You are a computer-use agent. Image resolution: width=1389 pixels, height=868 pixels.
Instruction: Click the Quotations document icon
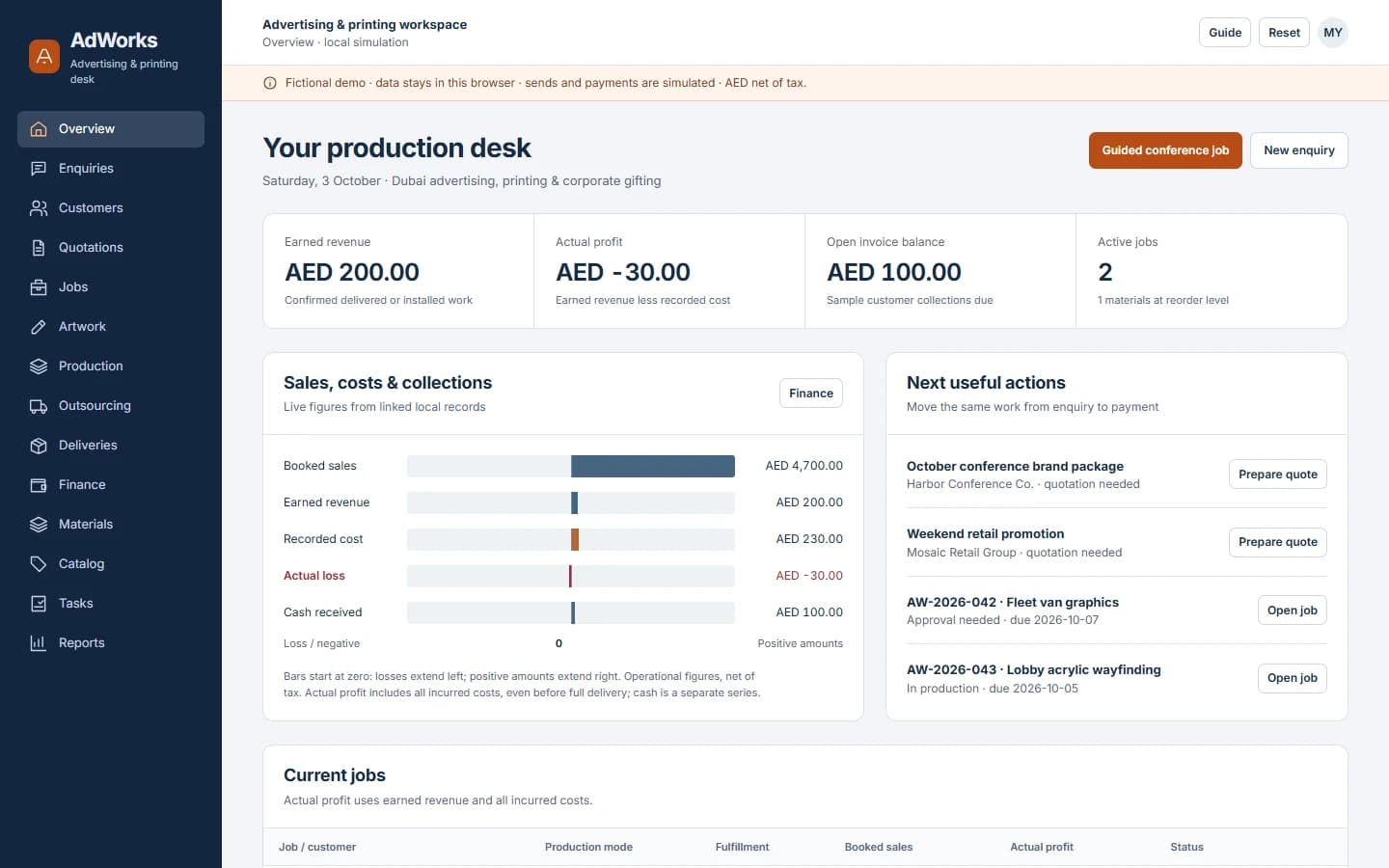(39, 248)
